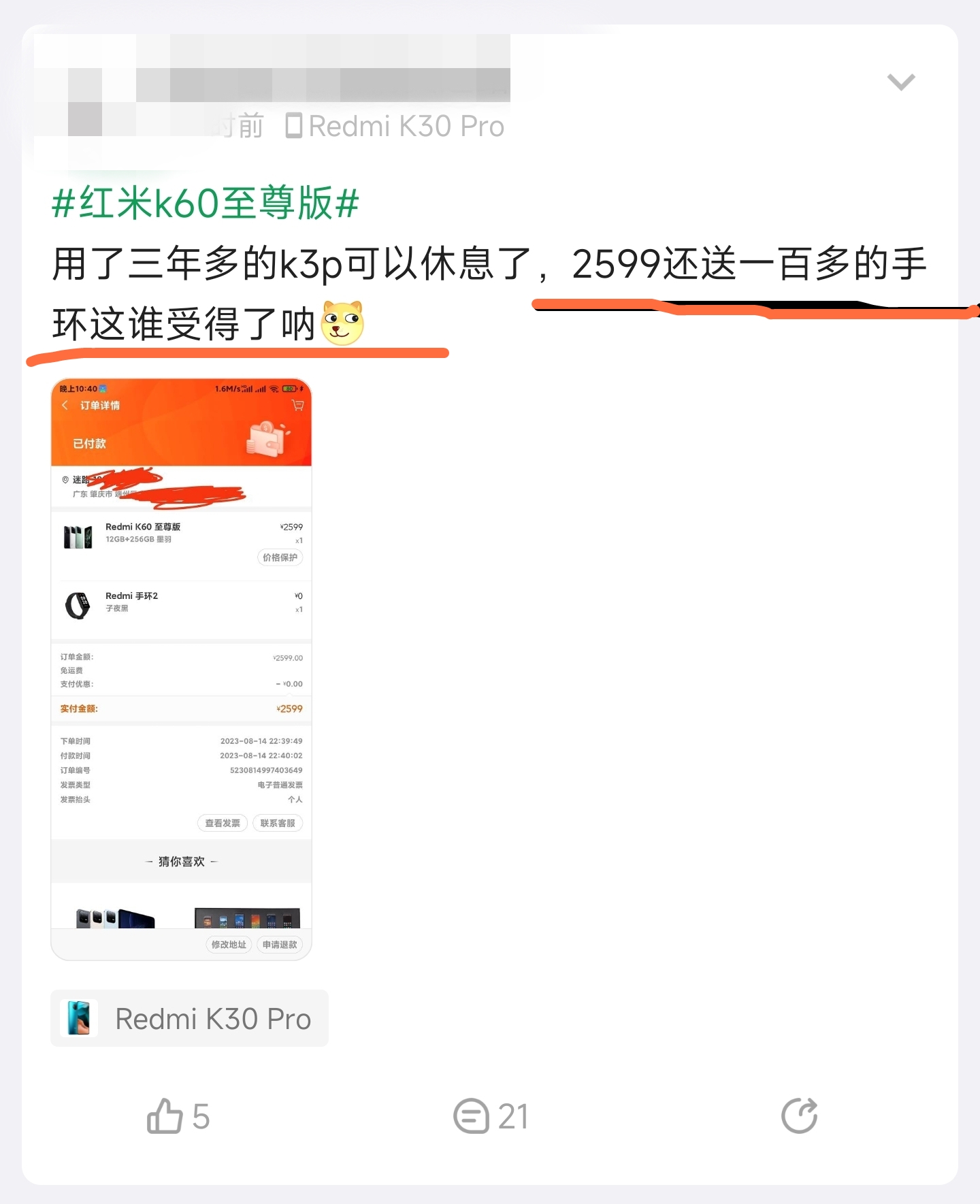Click the 查看发票 button
The height and width of the screenshot is (1204, 980).
coord(223,823)
